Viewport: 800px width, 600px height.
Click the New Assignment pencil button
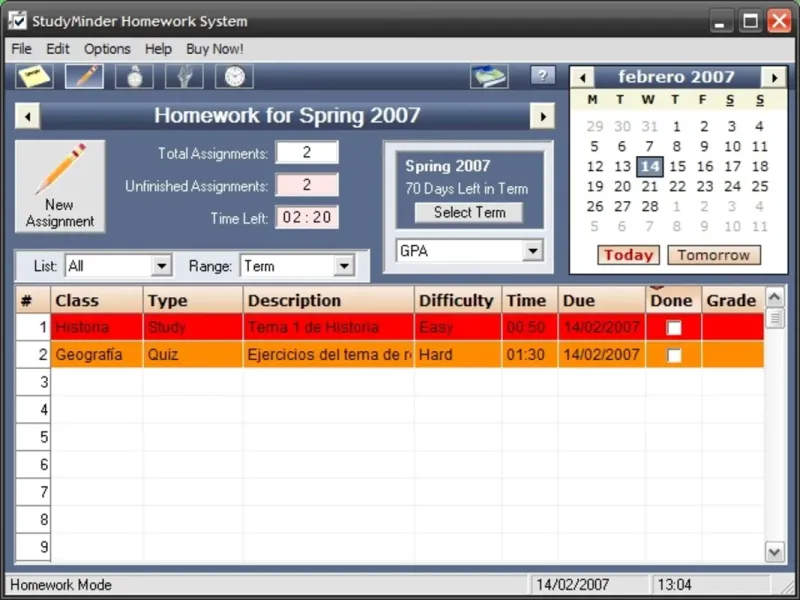[60, 186]
